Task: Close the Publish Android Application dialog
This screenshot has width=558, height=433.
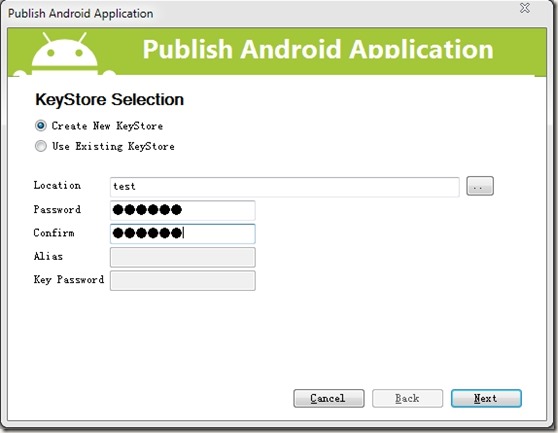Action: tap(525, 8)
